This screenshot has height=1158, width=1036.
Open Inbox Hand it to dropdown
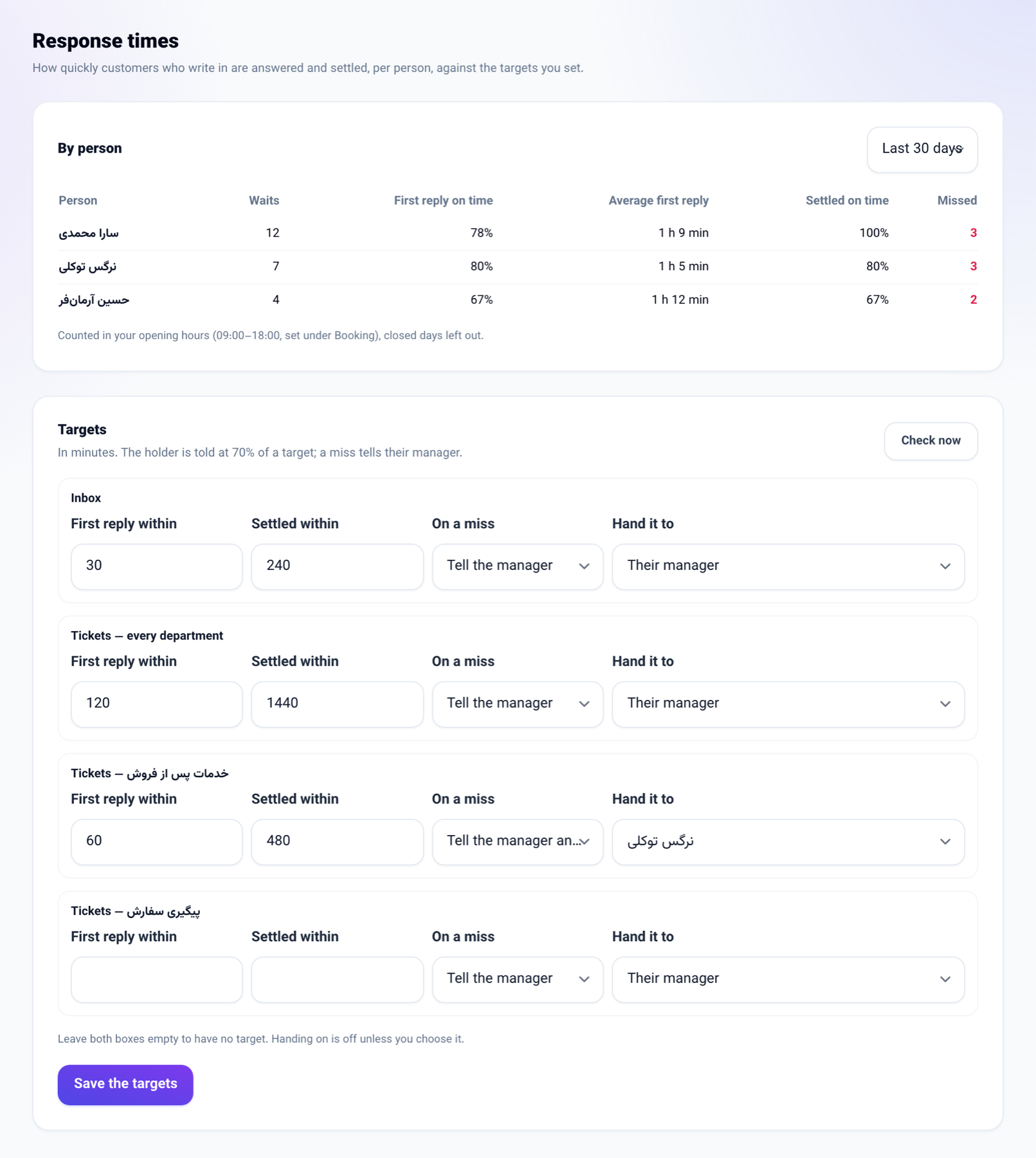[788, 566]
